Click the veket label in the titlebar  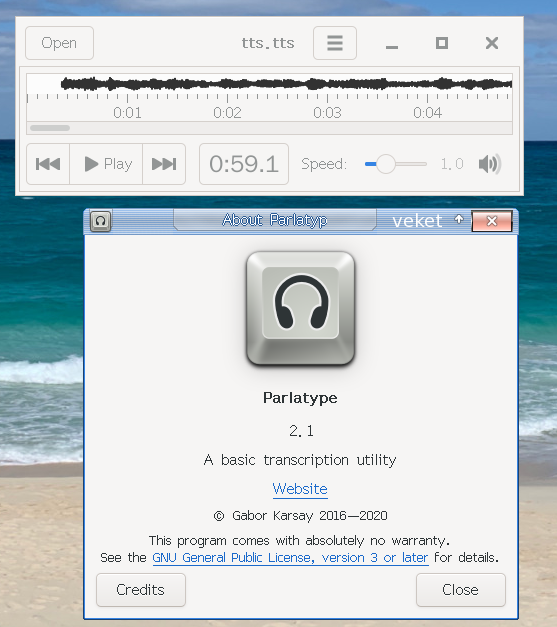(x=417, y=221)
